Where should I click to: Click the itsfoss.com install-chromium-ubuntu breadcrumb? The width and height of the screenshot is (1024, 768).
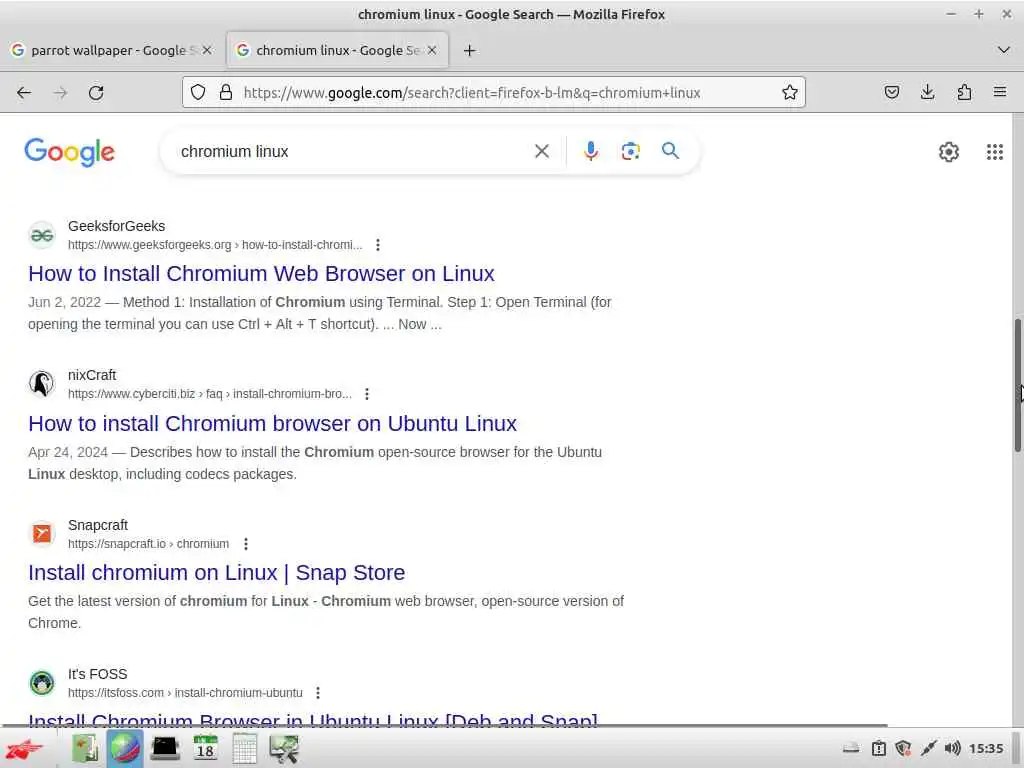pos(185,693)
